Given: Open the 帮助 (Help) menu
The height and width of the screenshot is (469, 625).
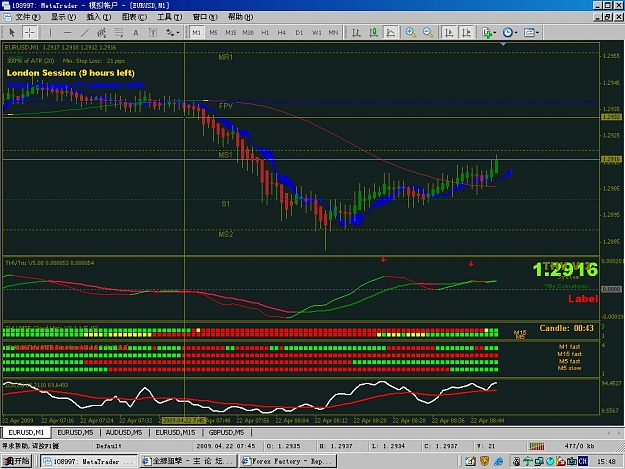Looking at the screenshot, I should 240,17.
